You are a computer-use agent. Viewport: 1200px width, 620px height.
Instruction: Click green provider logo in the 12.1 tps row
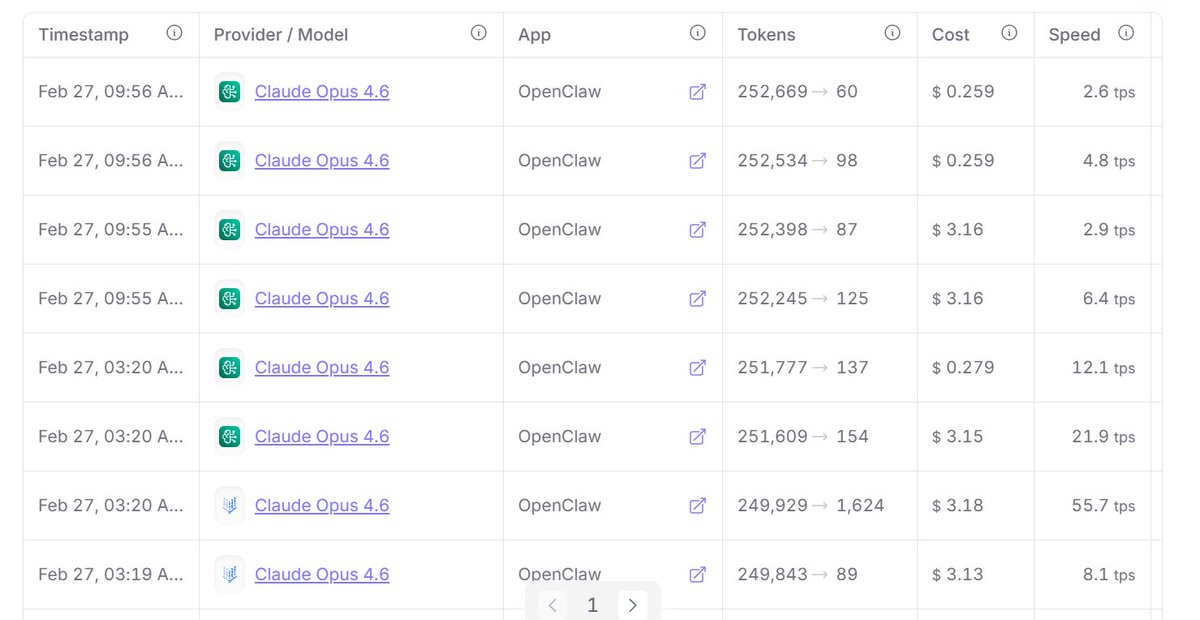click(x=230, y=368)
